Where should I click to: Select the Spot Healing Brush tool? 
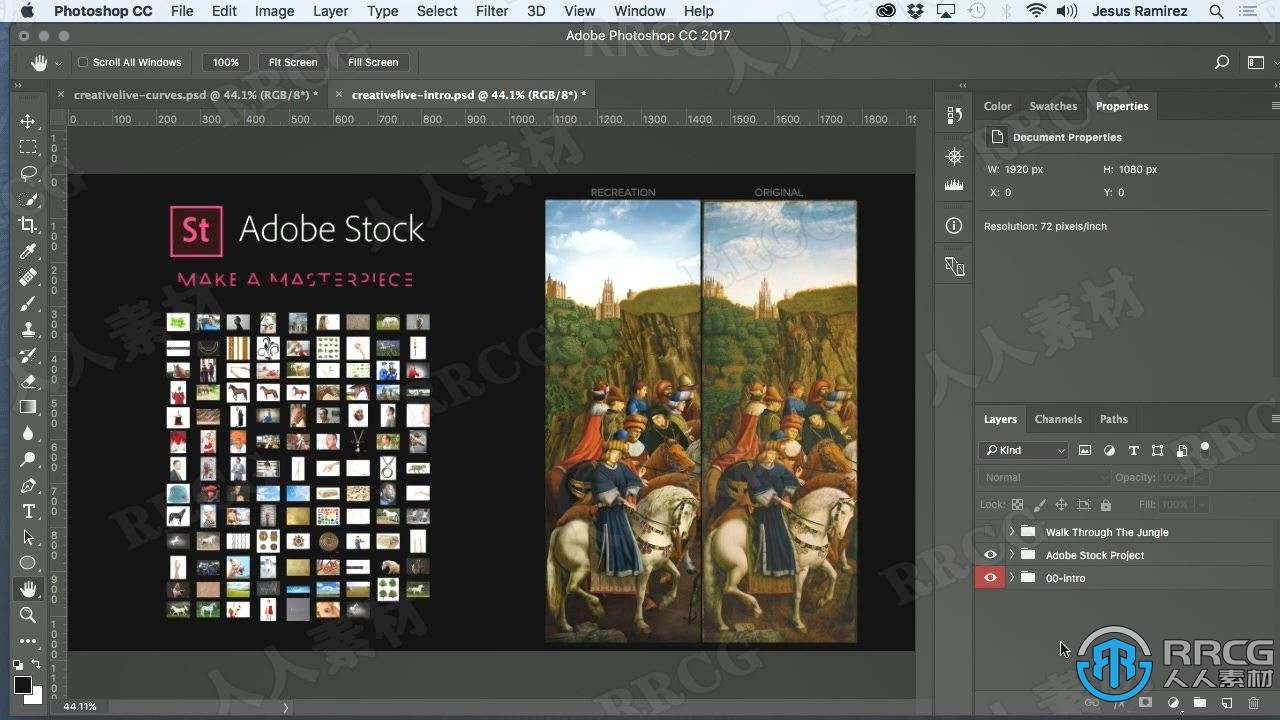[x=28, y=277]
